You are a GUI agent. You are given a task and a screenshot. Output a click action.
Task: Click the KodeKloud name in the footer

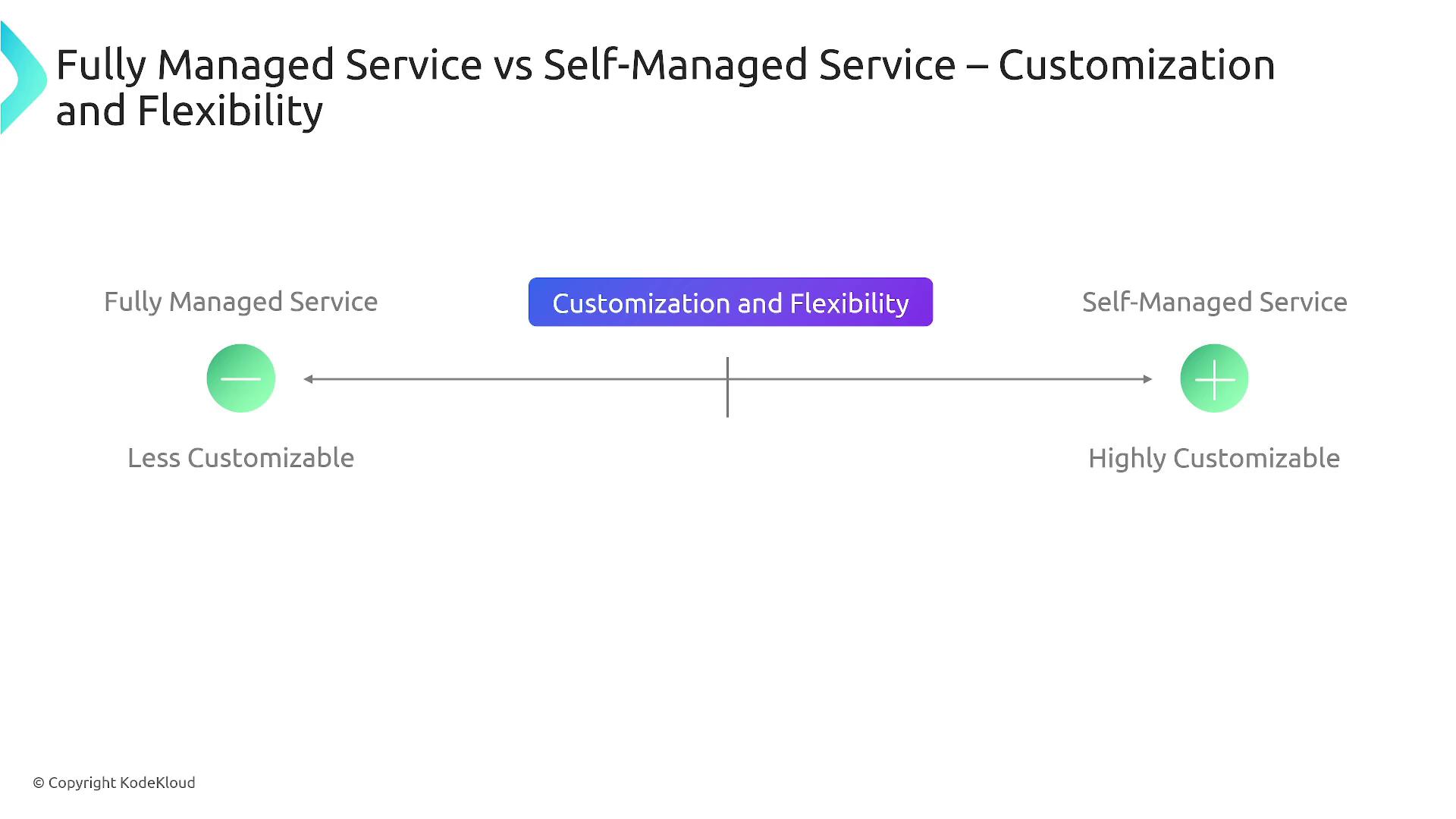click(x=158, y=783)
